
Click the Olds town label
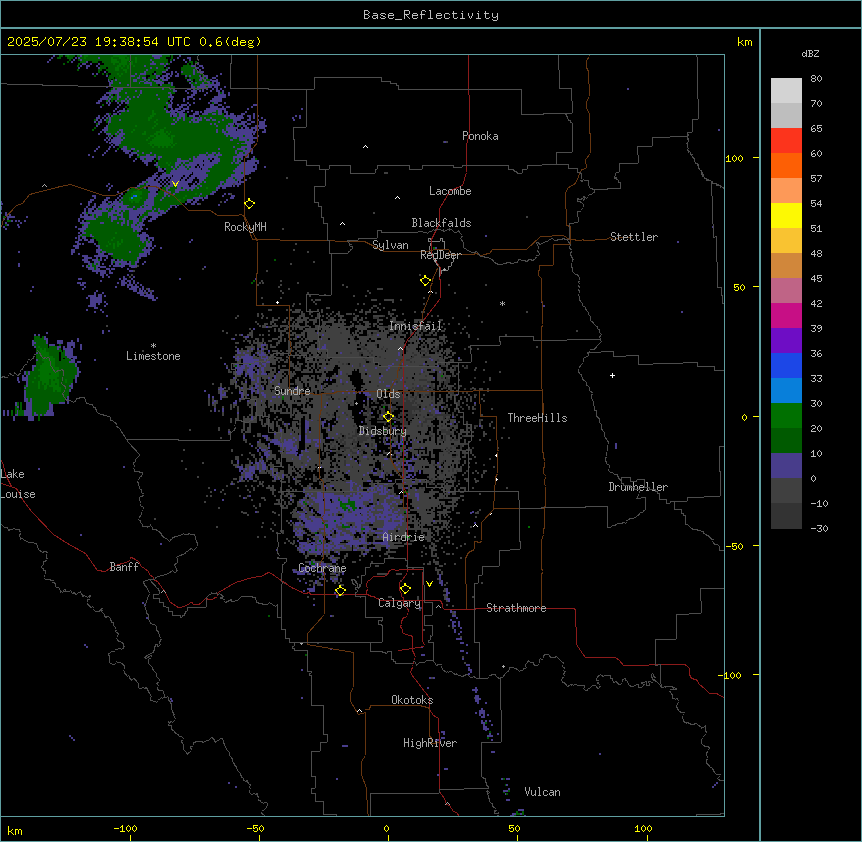pos(388,394)
